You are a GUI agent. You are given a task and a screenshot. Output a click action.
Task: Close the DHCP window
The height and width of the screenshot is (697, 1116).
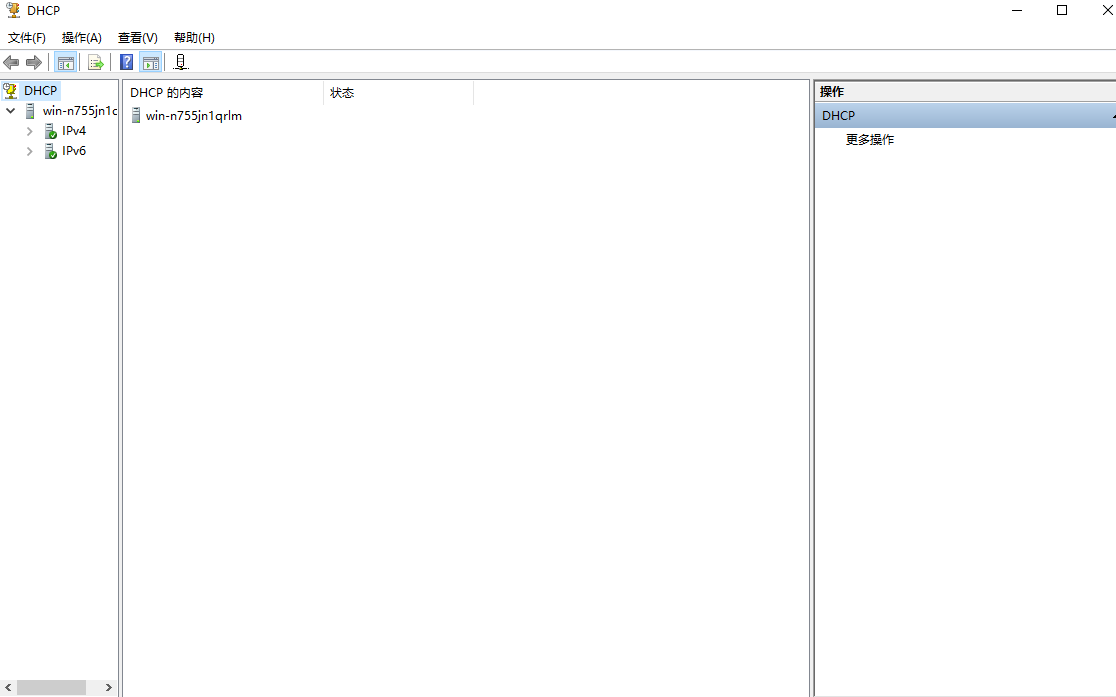click(x=1107, y=10)
